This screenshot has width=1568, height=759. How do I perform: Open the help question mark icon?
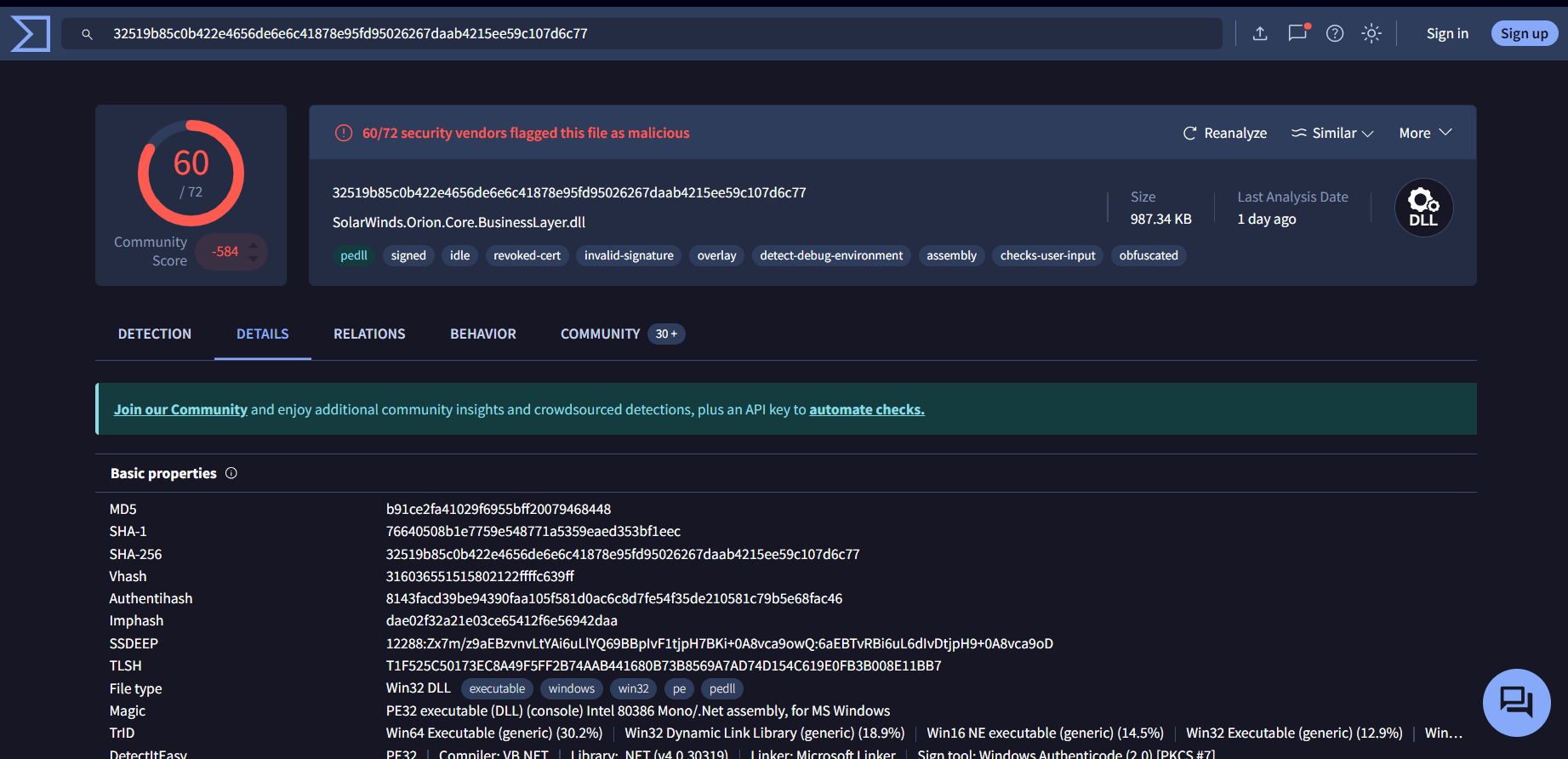(1335, 33)
